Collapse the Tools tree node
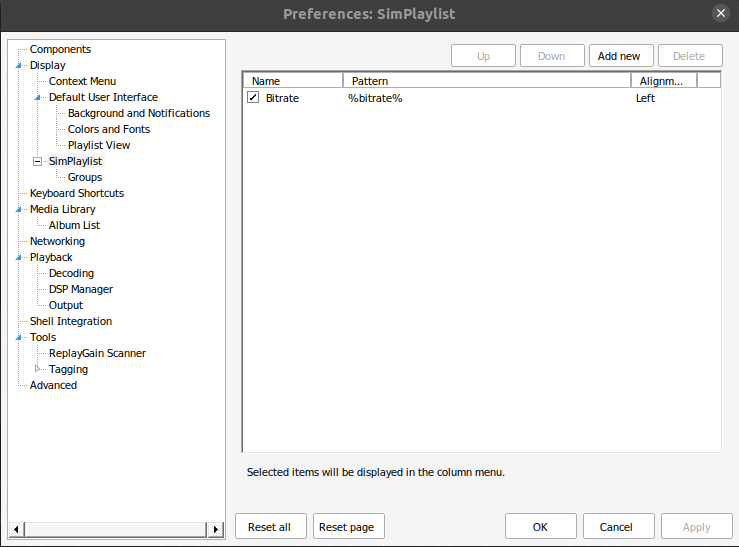Image resolution: width=739 pixels, height=547 pixels. (19, 338)
